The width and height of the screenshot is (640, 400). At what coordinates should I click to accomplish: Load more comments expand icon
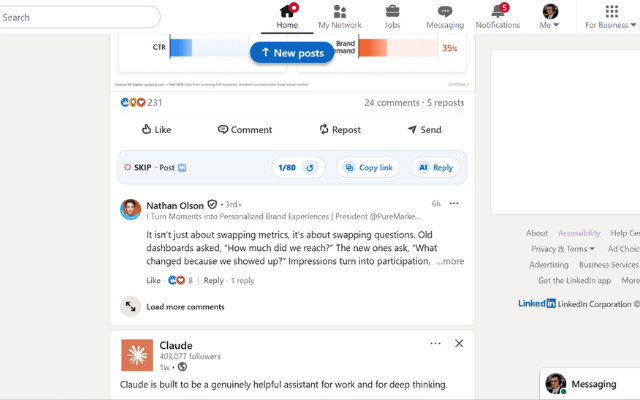coord(130,307)
